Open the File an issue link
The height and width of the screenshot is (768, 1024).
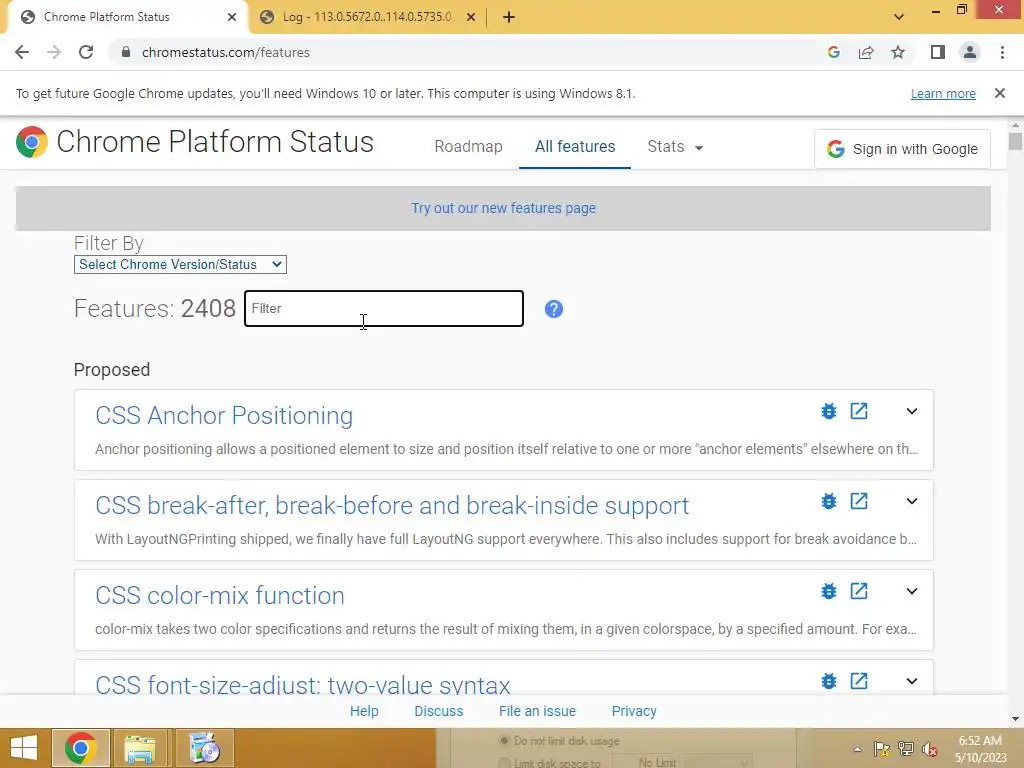pos(537,711)
